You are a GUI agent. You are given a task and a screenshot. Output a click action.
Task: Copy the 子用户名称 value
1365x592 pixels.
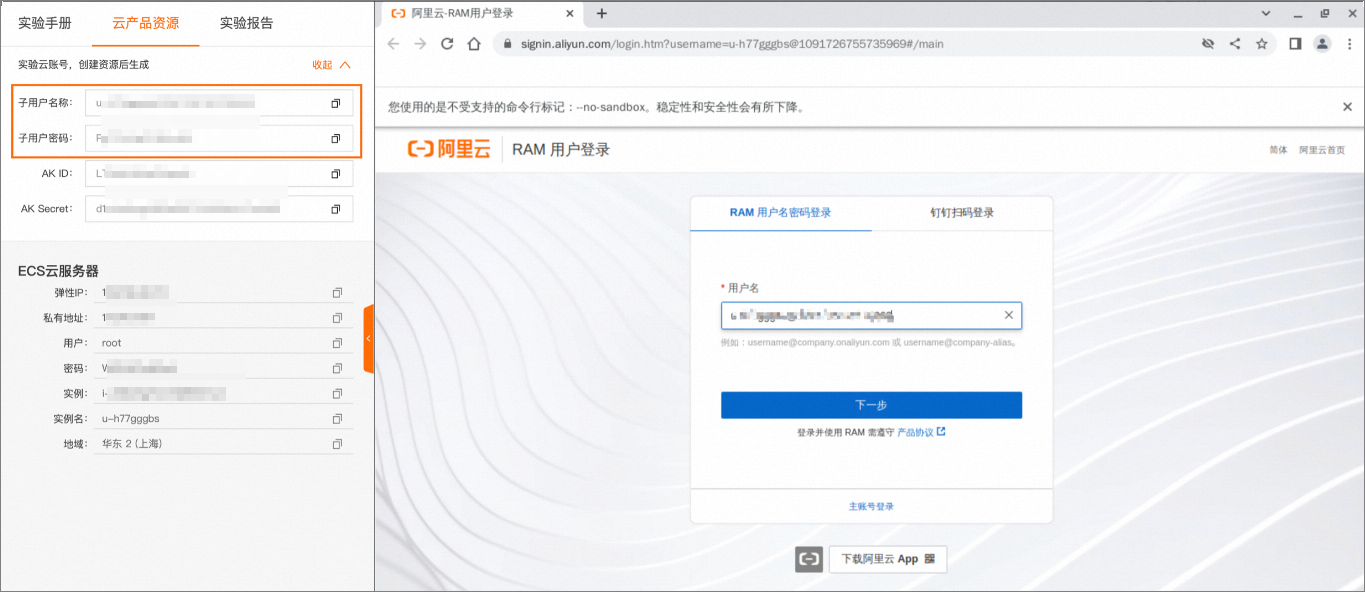coord(336,103)
